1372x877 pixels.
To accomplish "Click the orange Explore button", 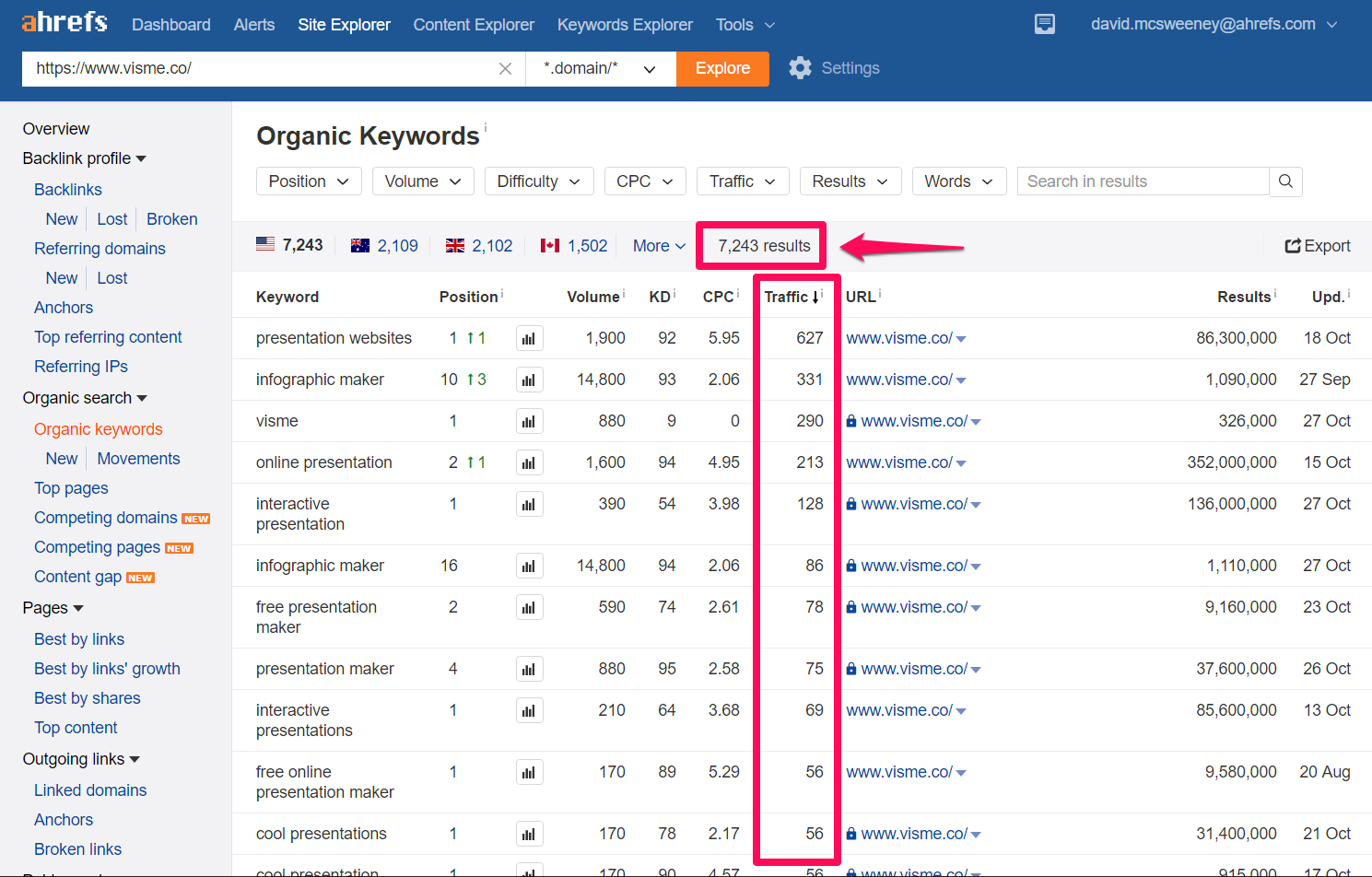I will [x=722, y=68].
